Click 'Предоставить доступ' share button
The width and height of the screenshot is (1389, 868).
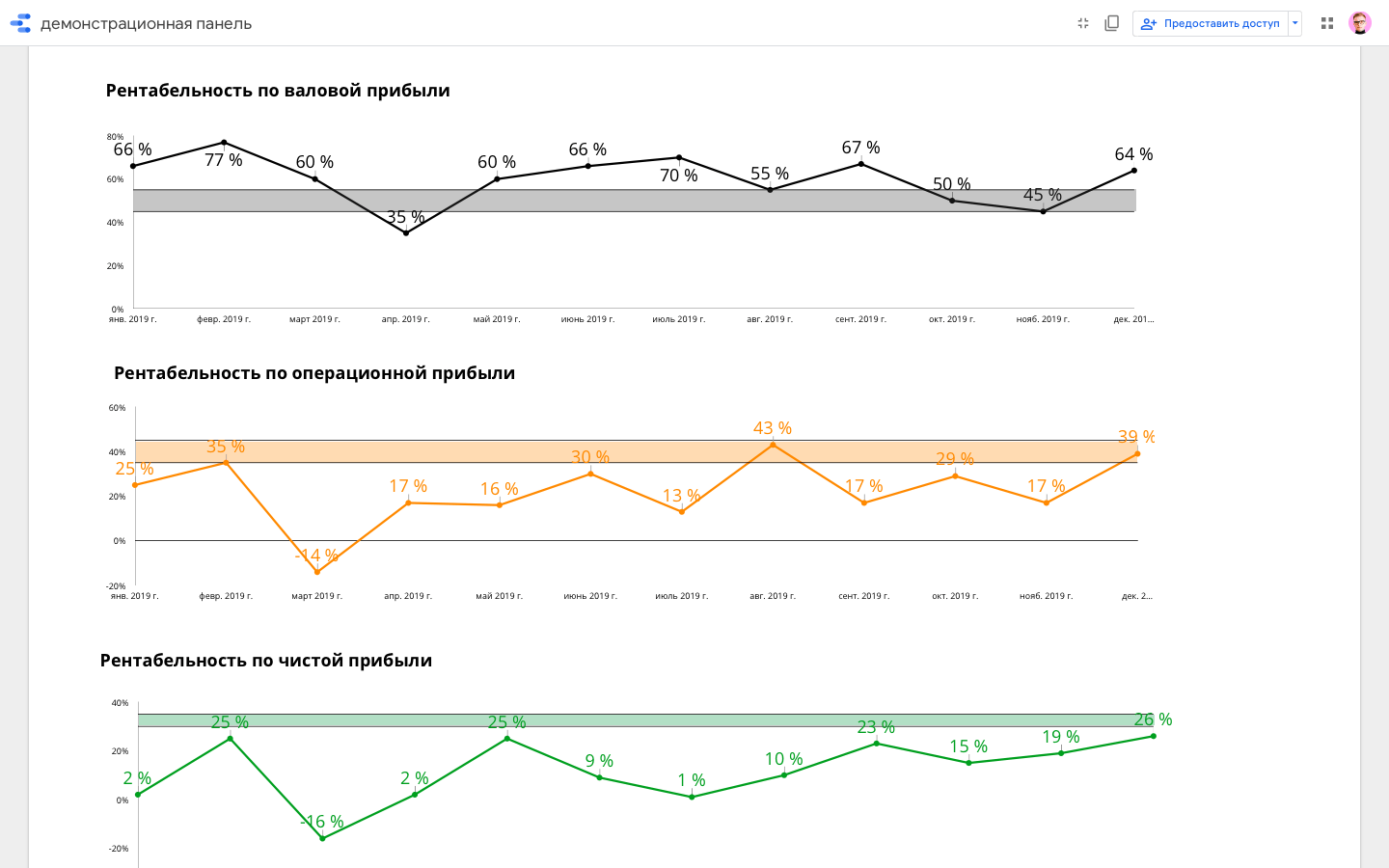[1212, 23]
